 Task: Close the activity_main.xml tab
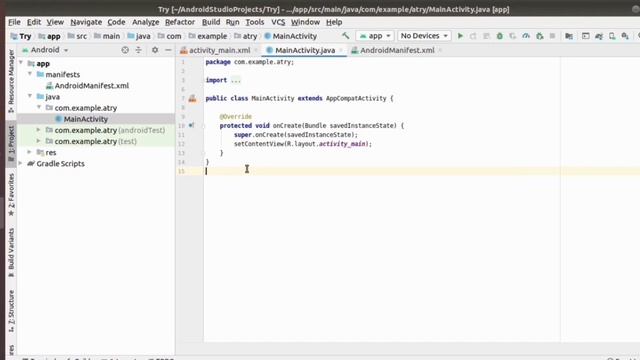pyautogui.click(x=256, y=50)
